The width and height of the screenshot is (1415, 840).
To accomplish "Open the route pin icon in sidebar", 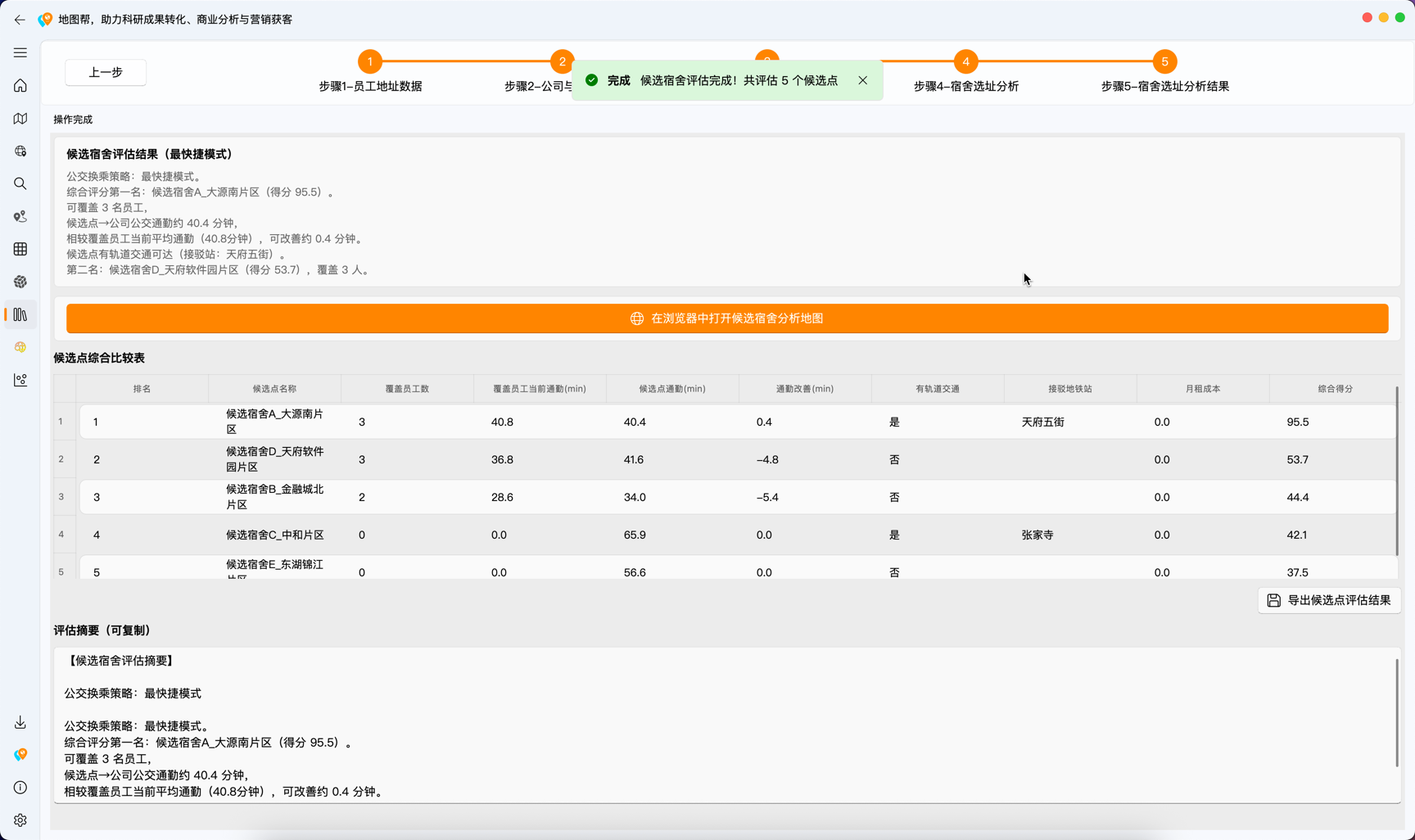I will [20, 217].
